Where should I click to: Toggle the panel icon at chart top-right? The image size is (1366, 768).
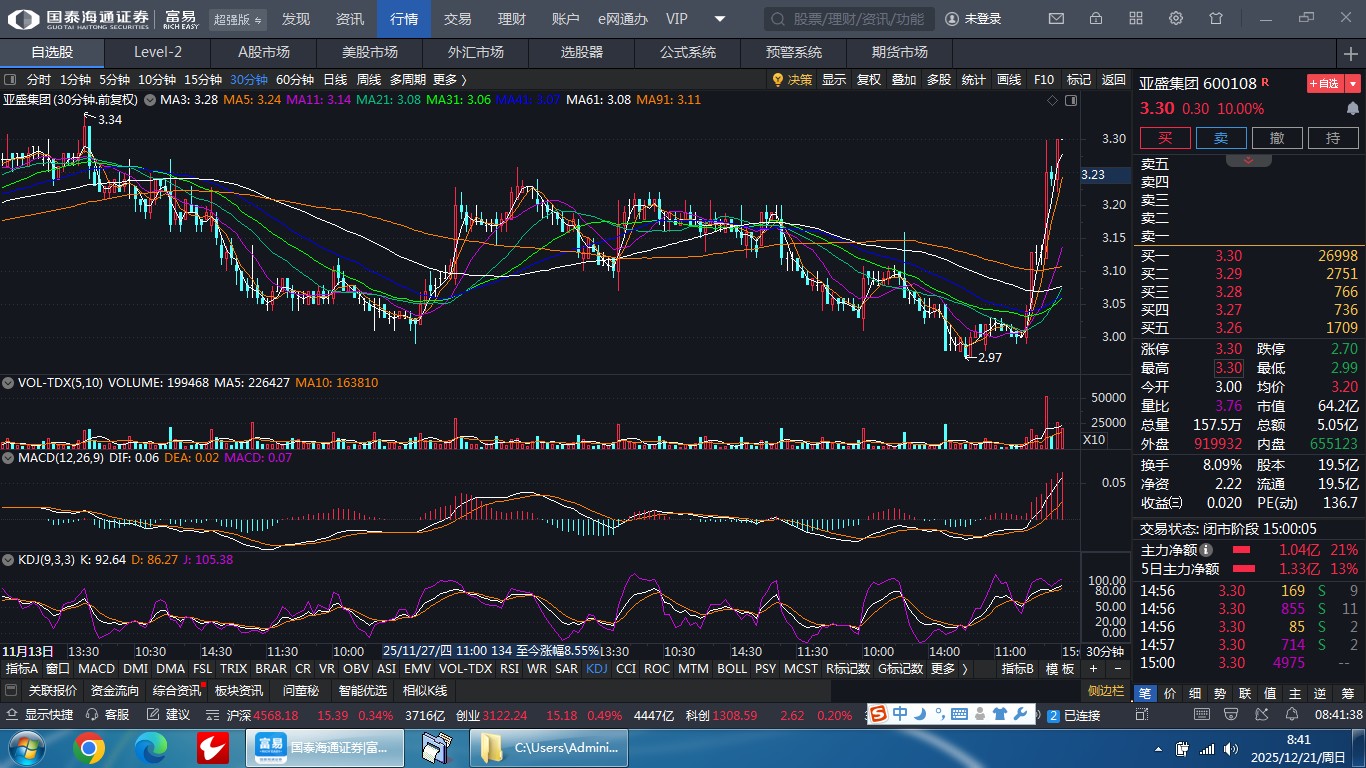1071,100
